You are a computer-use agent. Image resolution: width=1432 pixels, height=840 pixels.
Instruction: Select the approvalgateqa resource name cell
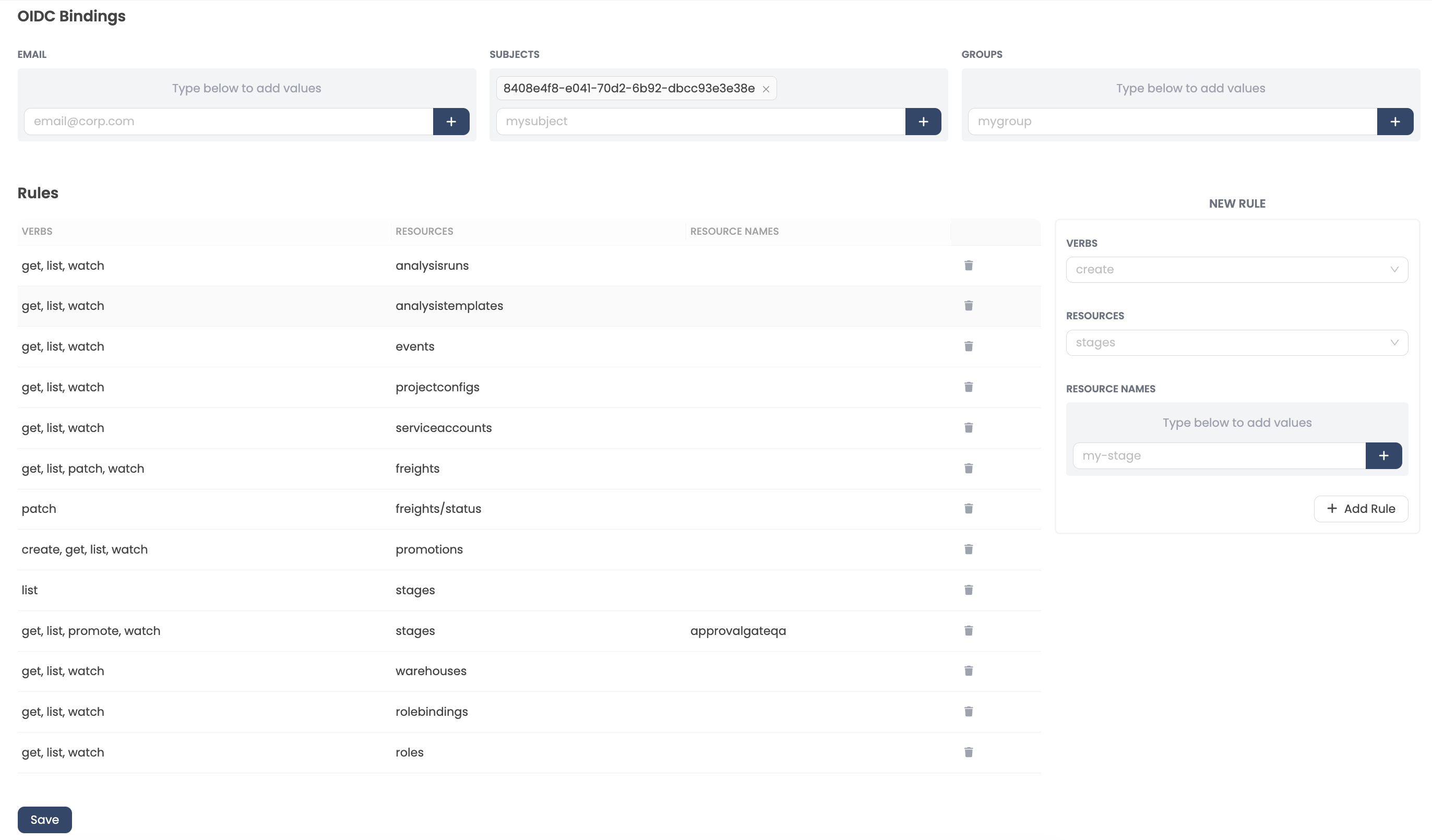pyautogui.click(x=737, y=631)
